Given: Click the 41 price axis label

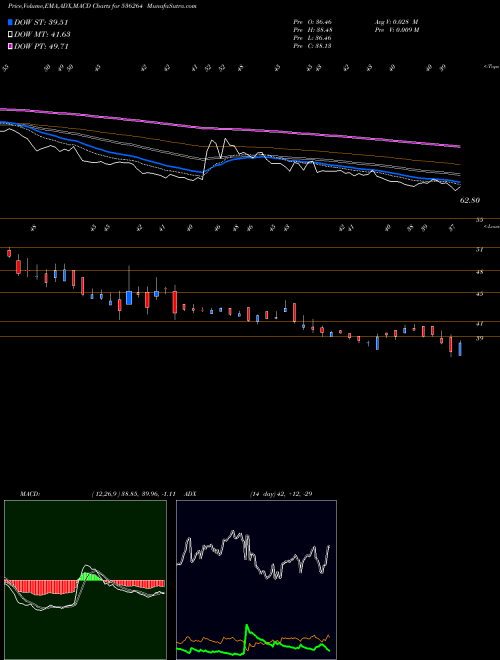Looking at the screenshot, I should [x=479, y=324].
